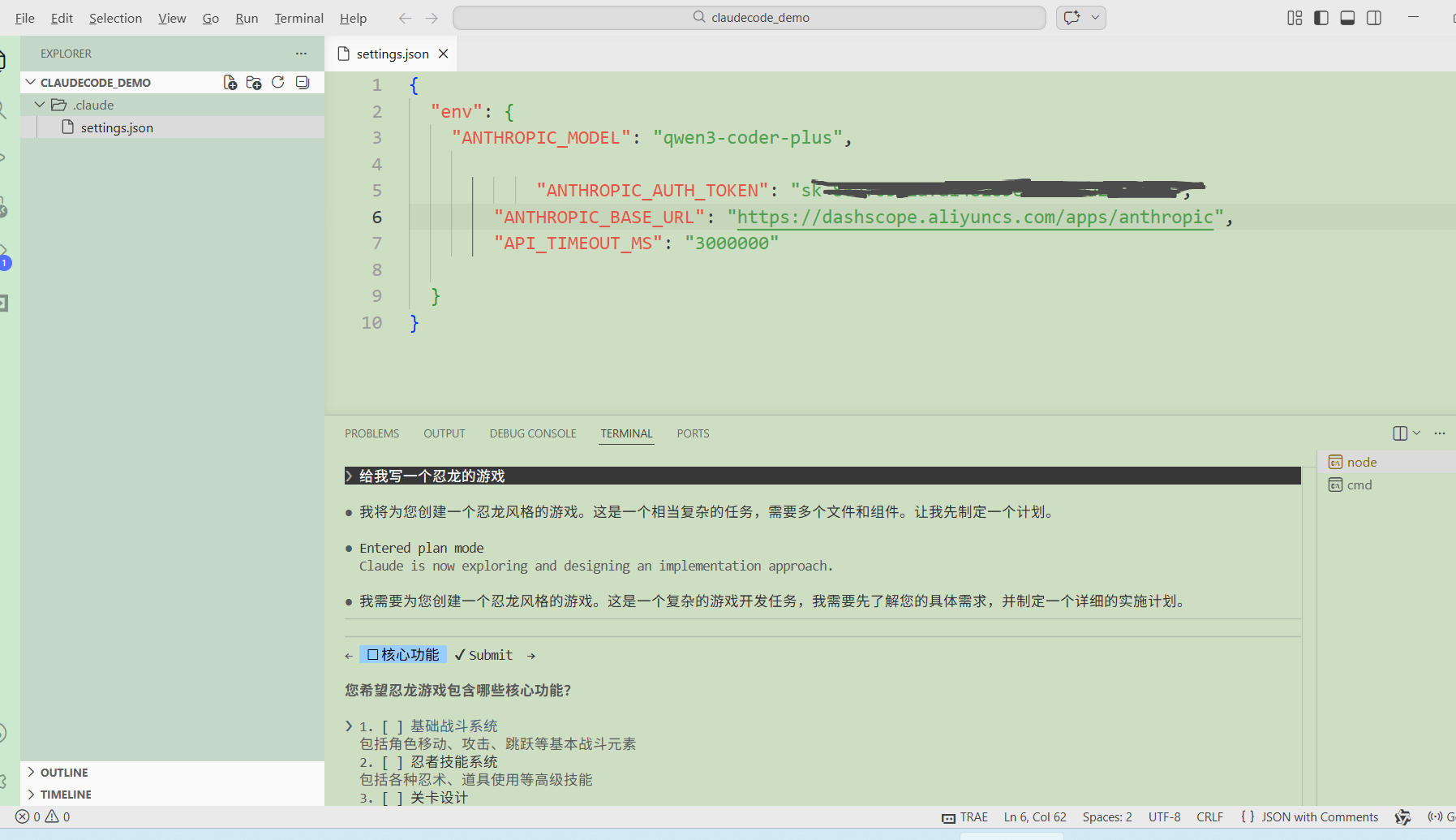The height and width of the screenshot is (840, 1456).
Task: Select the TERMINAL panel tab
Action: pos(626,433)
